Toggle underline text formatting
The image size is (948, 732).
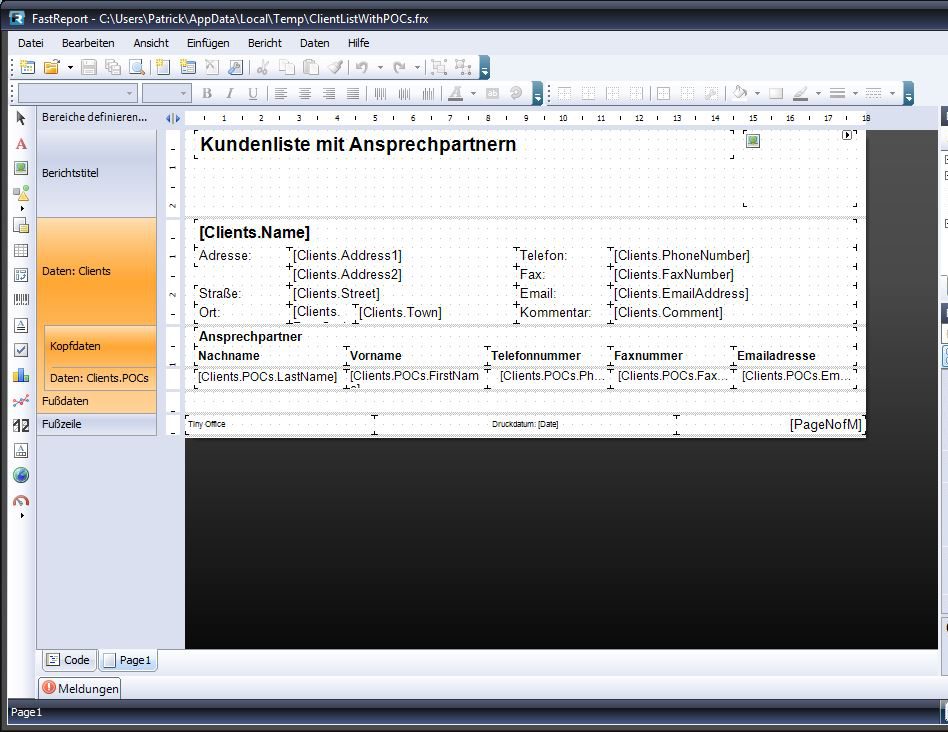[x=253, y=93]
